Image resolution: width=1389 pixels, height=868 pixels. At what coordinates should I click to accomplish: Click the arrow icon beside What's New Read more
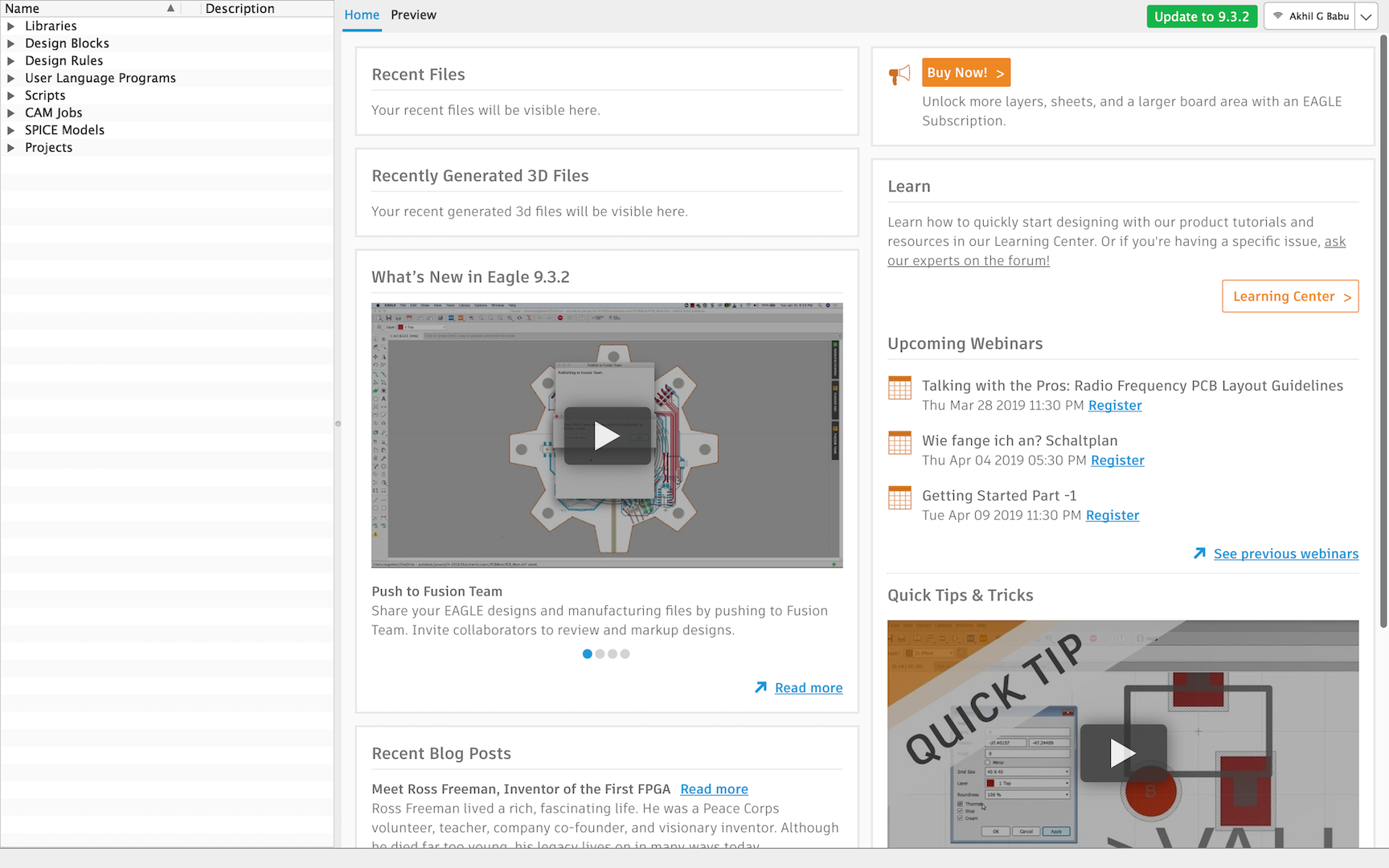pyautogui.click(x=760, y=688)
